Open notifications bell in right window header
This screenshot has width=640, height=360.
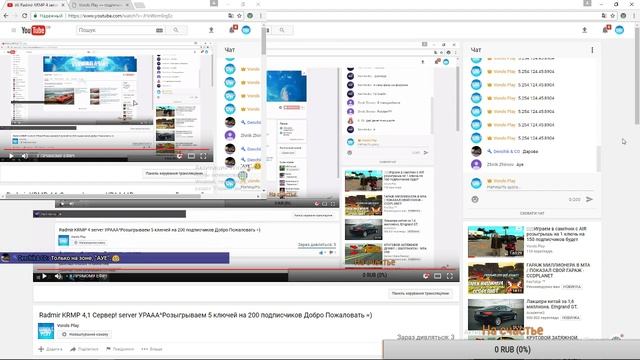tap(606, 29)
